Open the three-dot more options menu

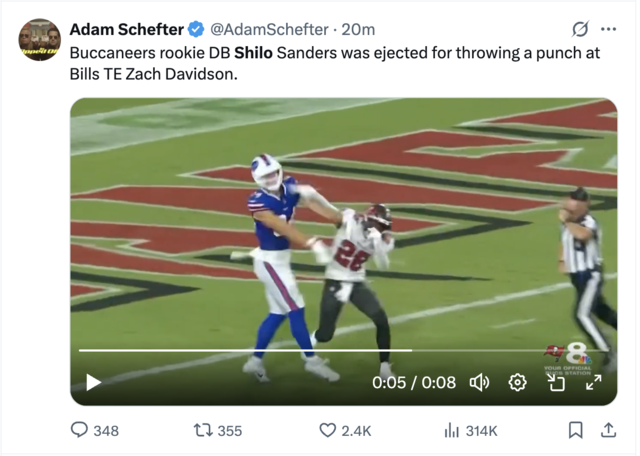[x=608, y=29]
